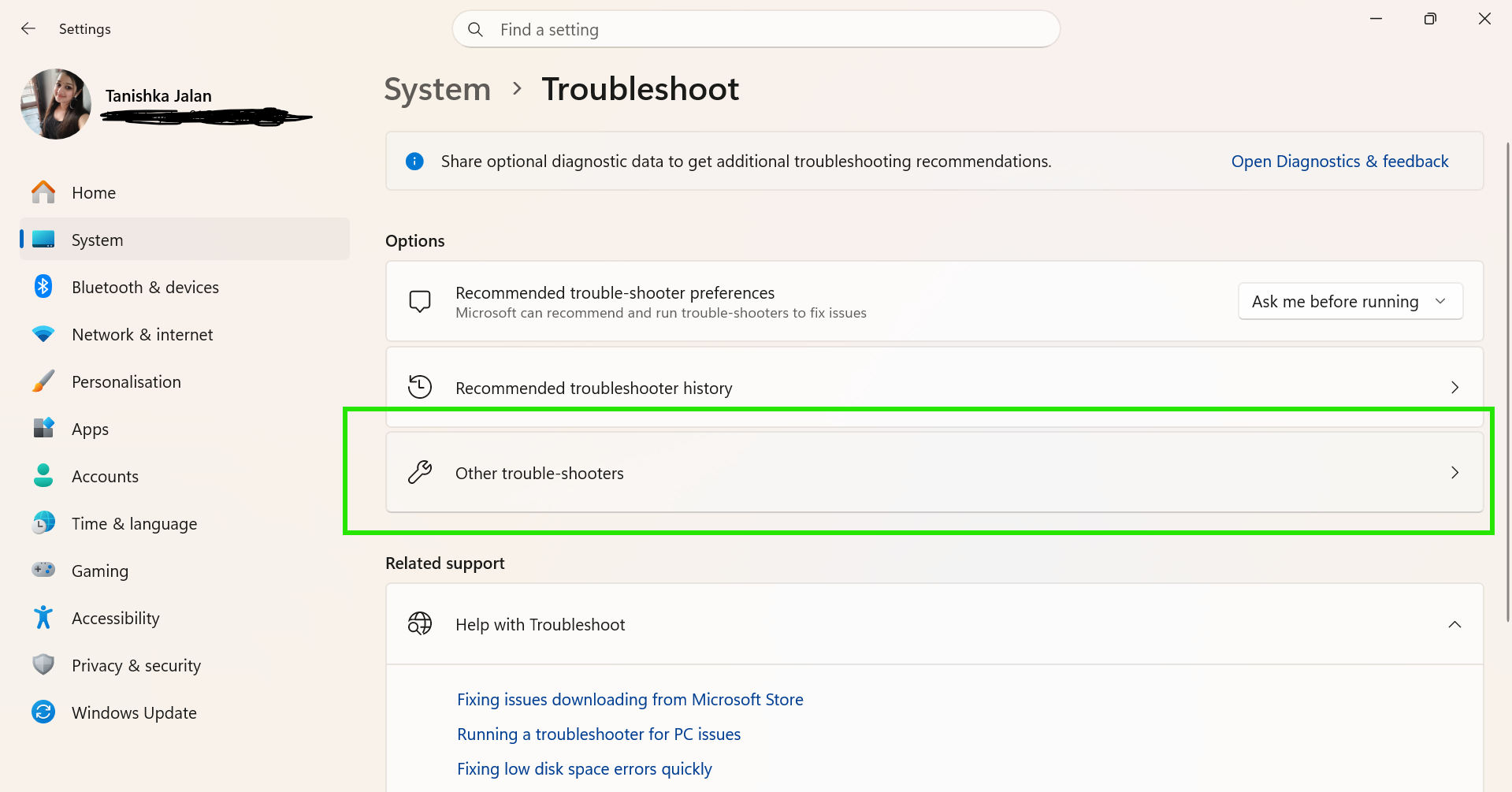The height and width of the screenshot is (792, 1512).
Task: Open Other trouble-shooters
Action: pyautogui.click(x=934, y=473)
